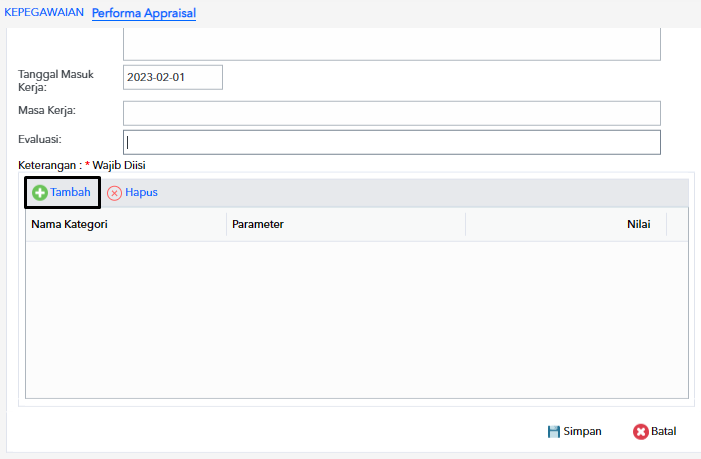Click inside the Evaluasi text field
701x459 pixels.
[392, 143]
